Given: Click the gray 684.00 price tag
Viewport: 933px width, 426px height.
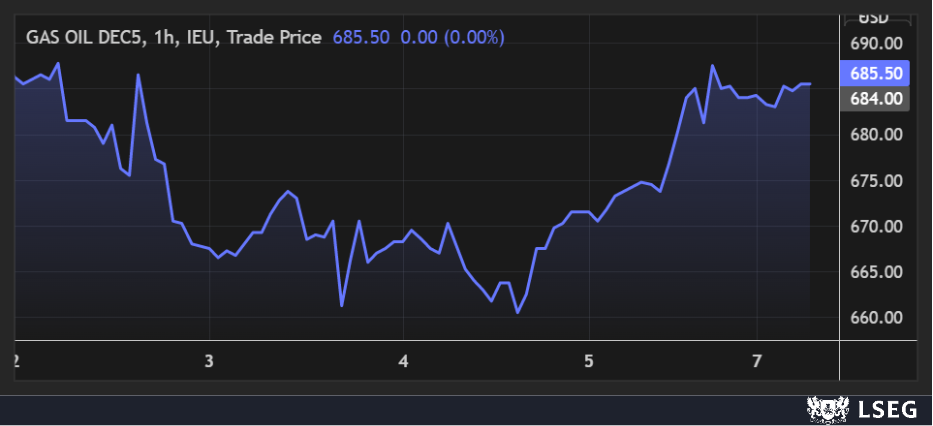Looking at the screenshot, I should pyautogui.click(x=877, y=99).
